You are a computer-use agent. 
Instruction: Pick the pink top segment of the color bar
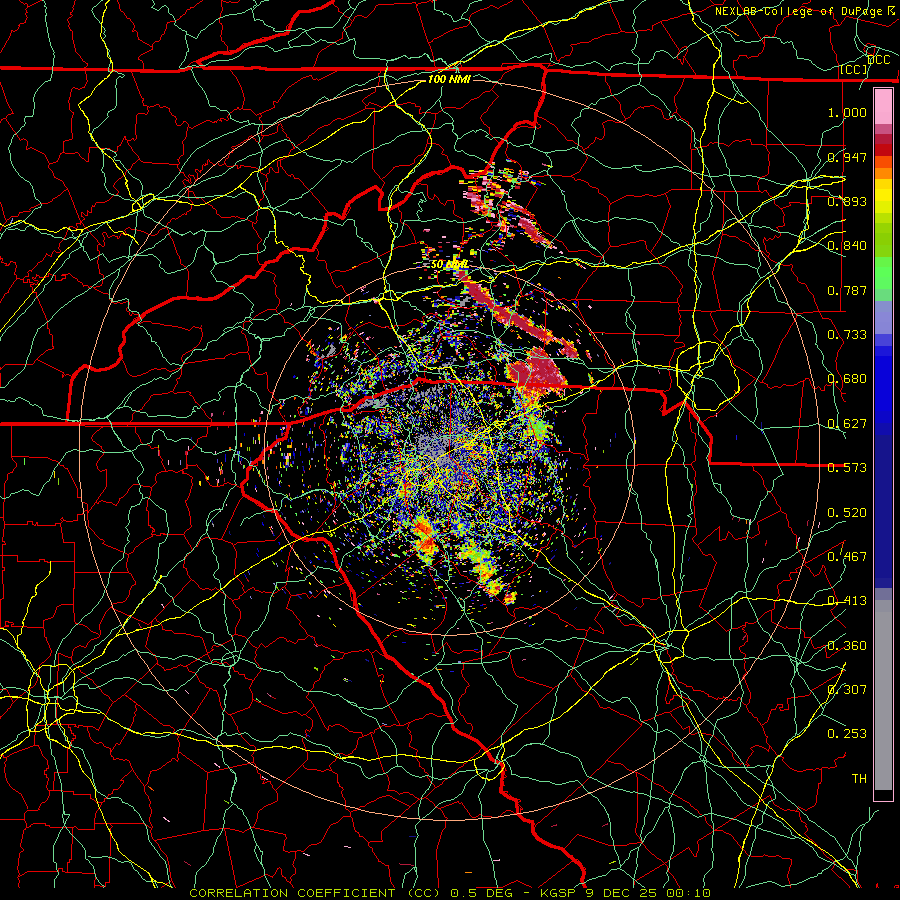click(883, 107)
